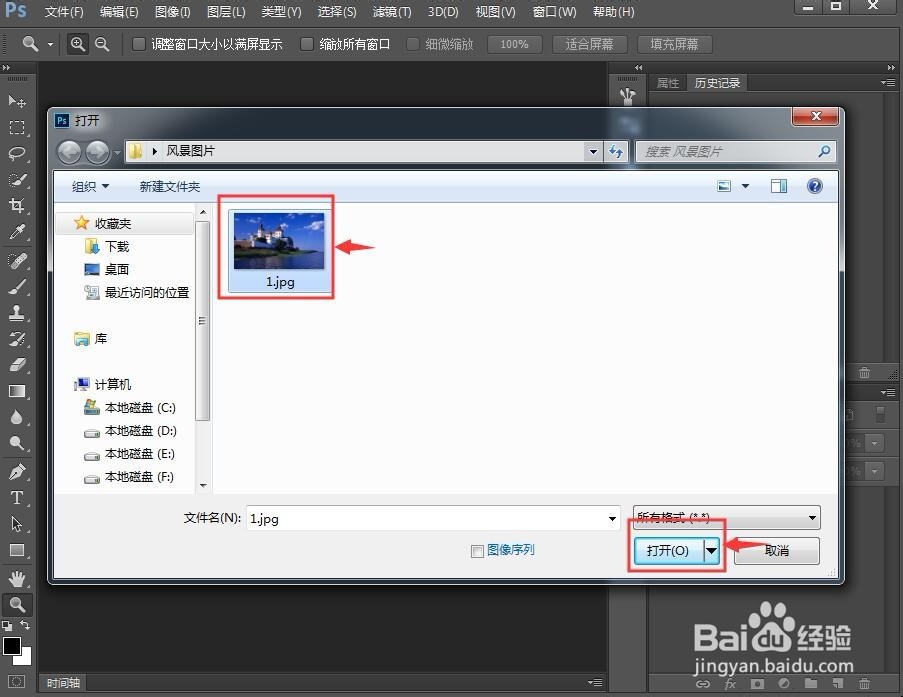Select the Clone Stamp tool
Viewport: 903px width, 697px height.
[17, 313]
